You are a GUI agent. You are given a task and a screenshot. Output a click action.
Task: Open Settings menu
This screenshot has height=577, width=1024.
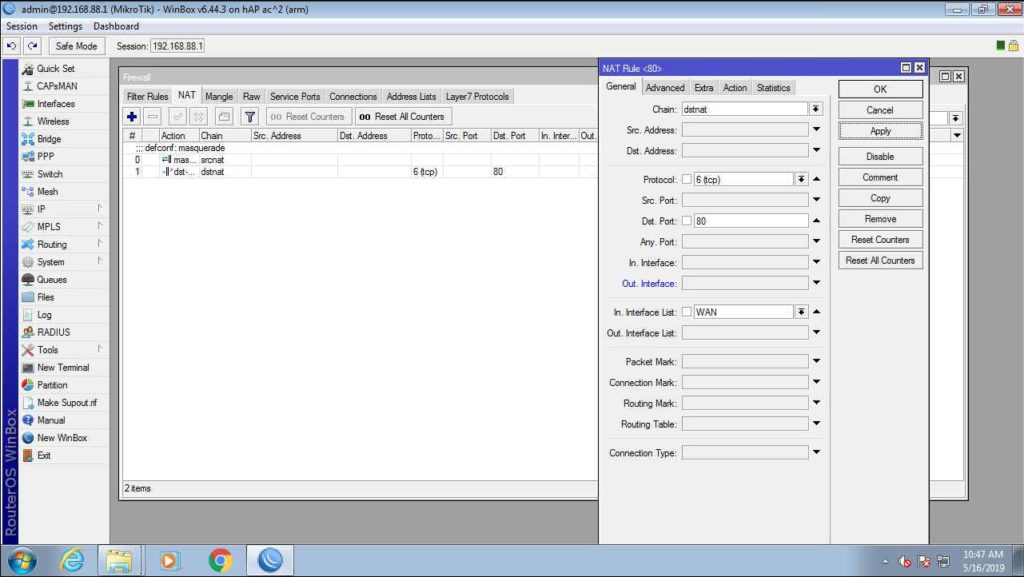click(65, 27)
